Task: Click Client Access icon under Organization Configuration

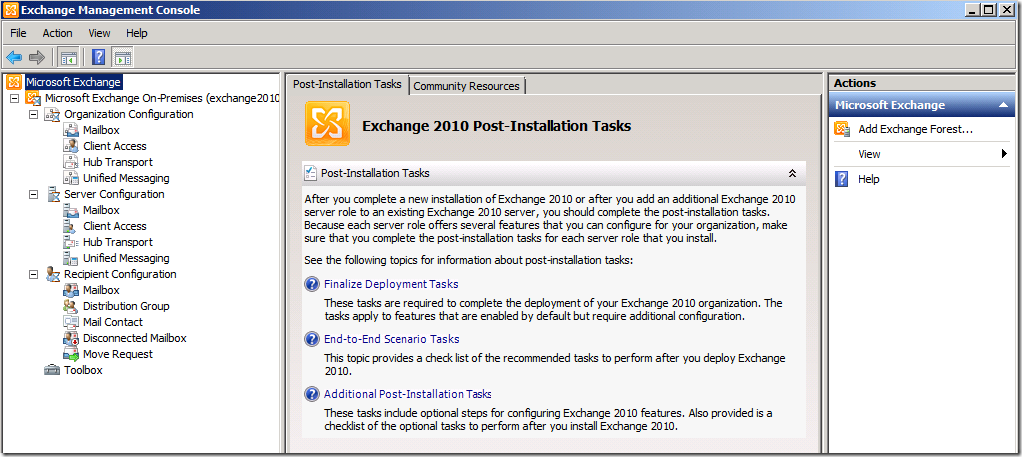Action: pos(71,146)
